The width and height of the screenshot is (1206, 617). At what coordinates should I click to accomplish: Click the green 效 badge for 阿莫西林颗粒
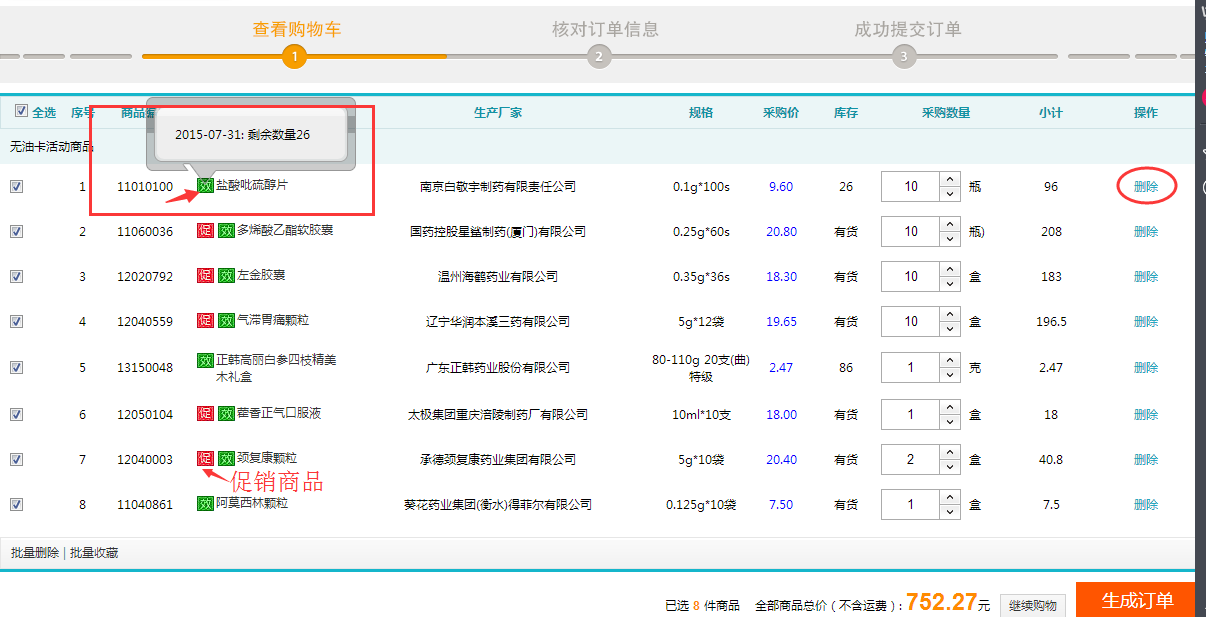(205, 504)
